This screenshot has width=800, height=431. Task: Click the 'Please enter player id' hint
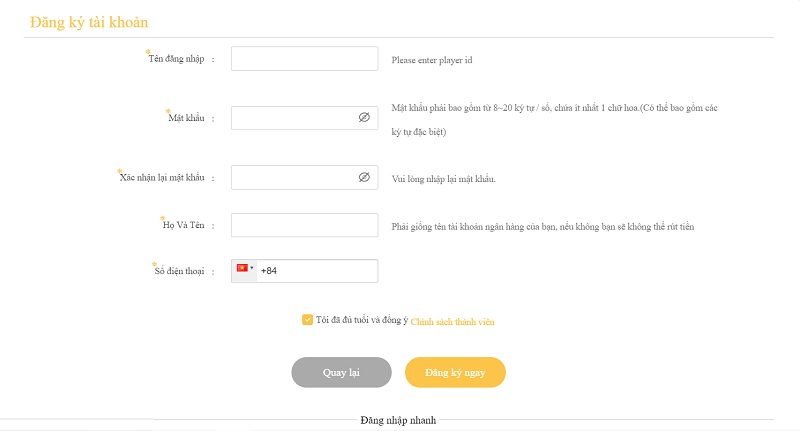pyautogui.click(x=431, y=60)
